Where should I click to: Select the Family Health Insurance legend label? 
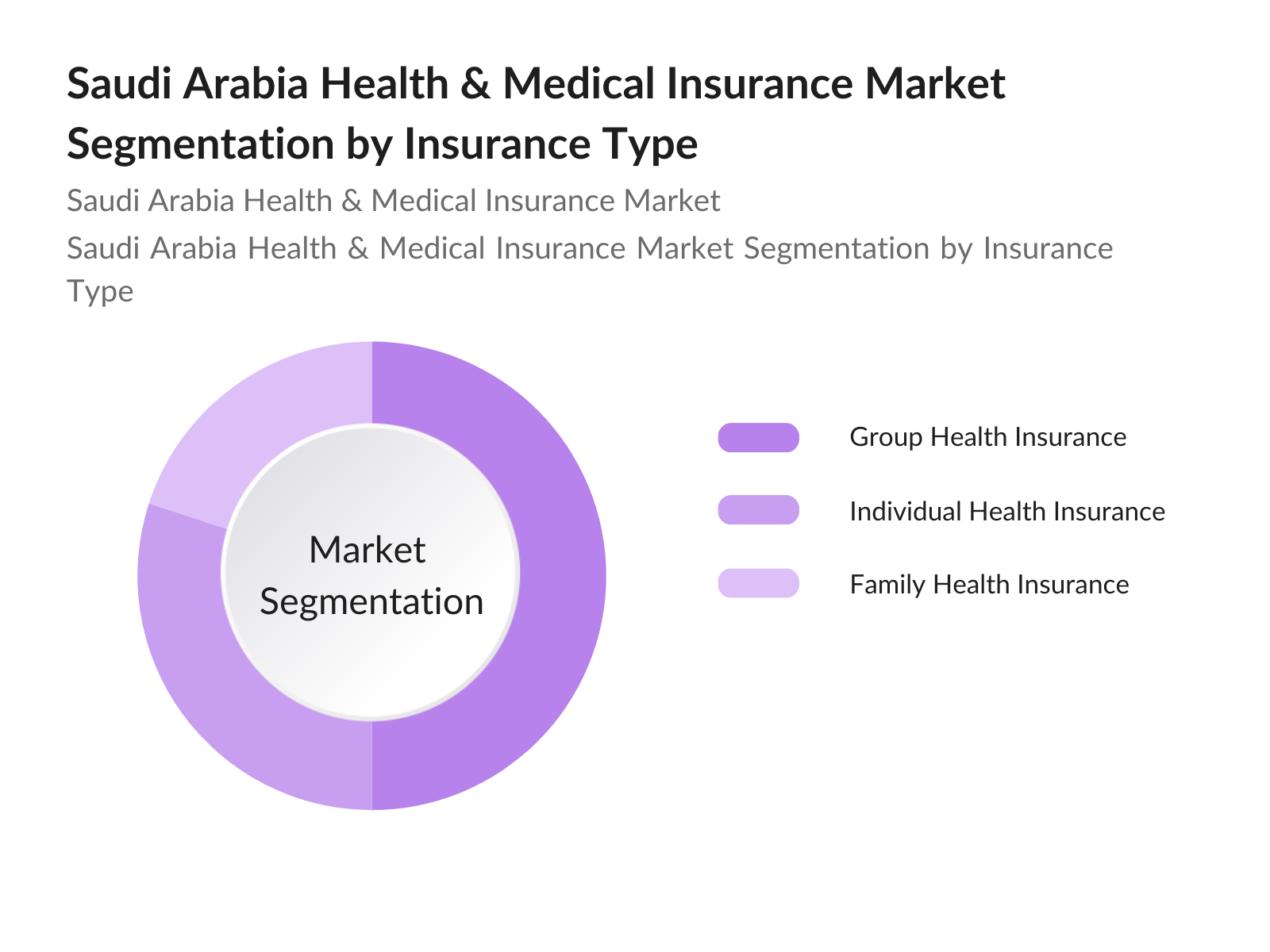(x=989, y=585)
